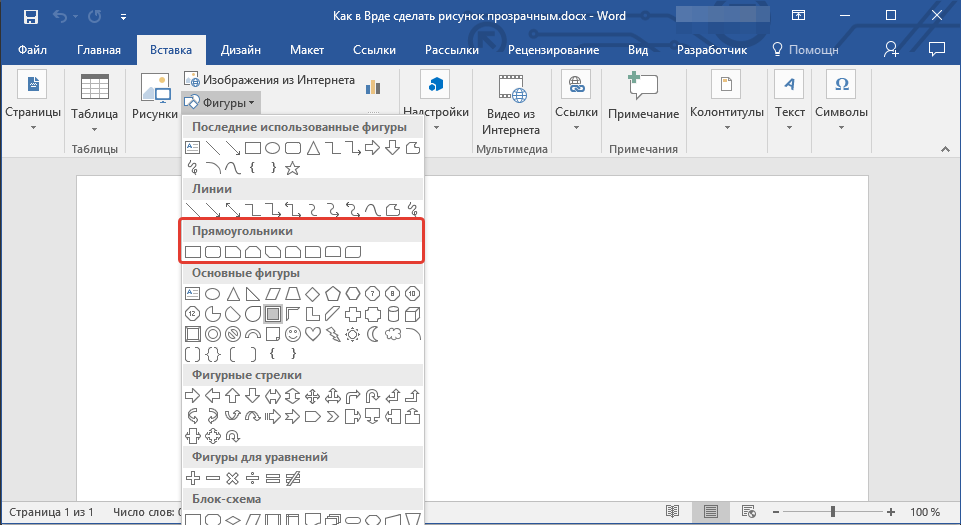
Task: Choose the five-point star in recent shapes
Action: 293,168
